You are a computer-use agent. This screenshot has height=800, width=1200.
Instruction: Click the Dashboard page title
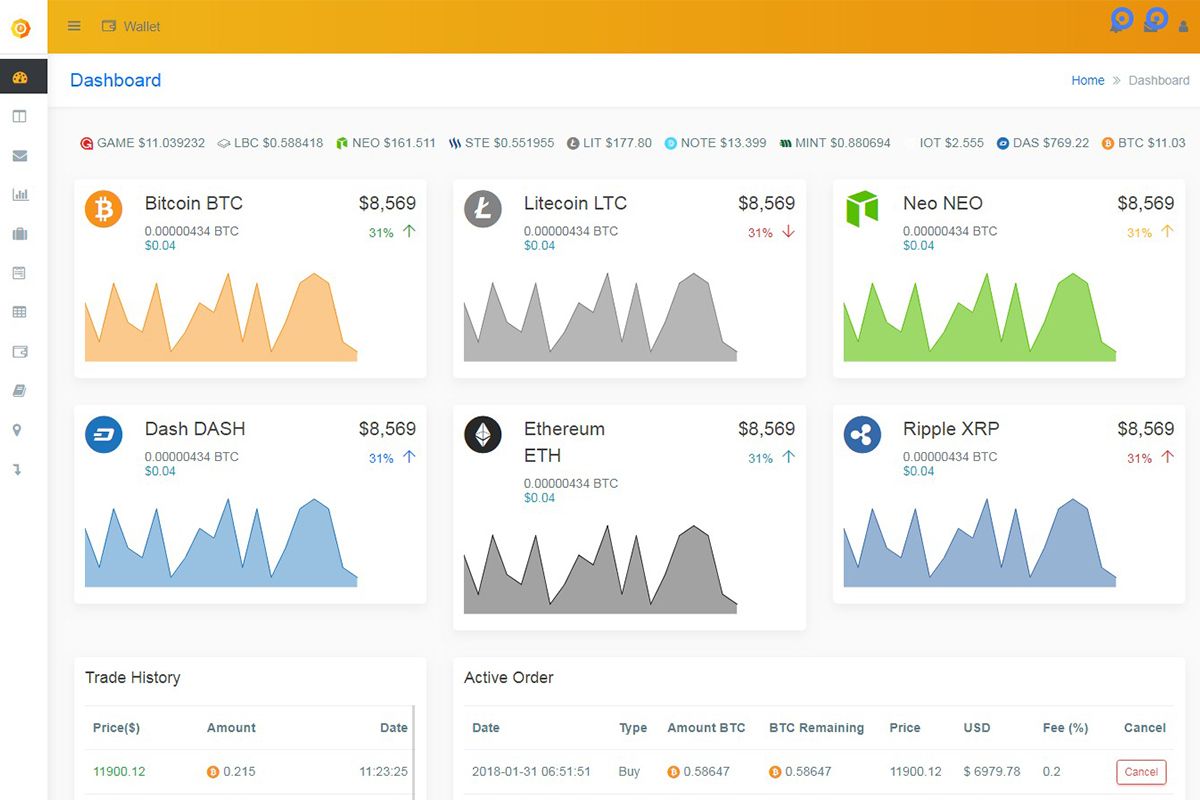(x=115, y=80)
